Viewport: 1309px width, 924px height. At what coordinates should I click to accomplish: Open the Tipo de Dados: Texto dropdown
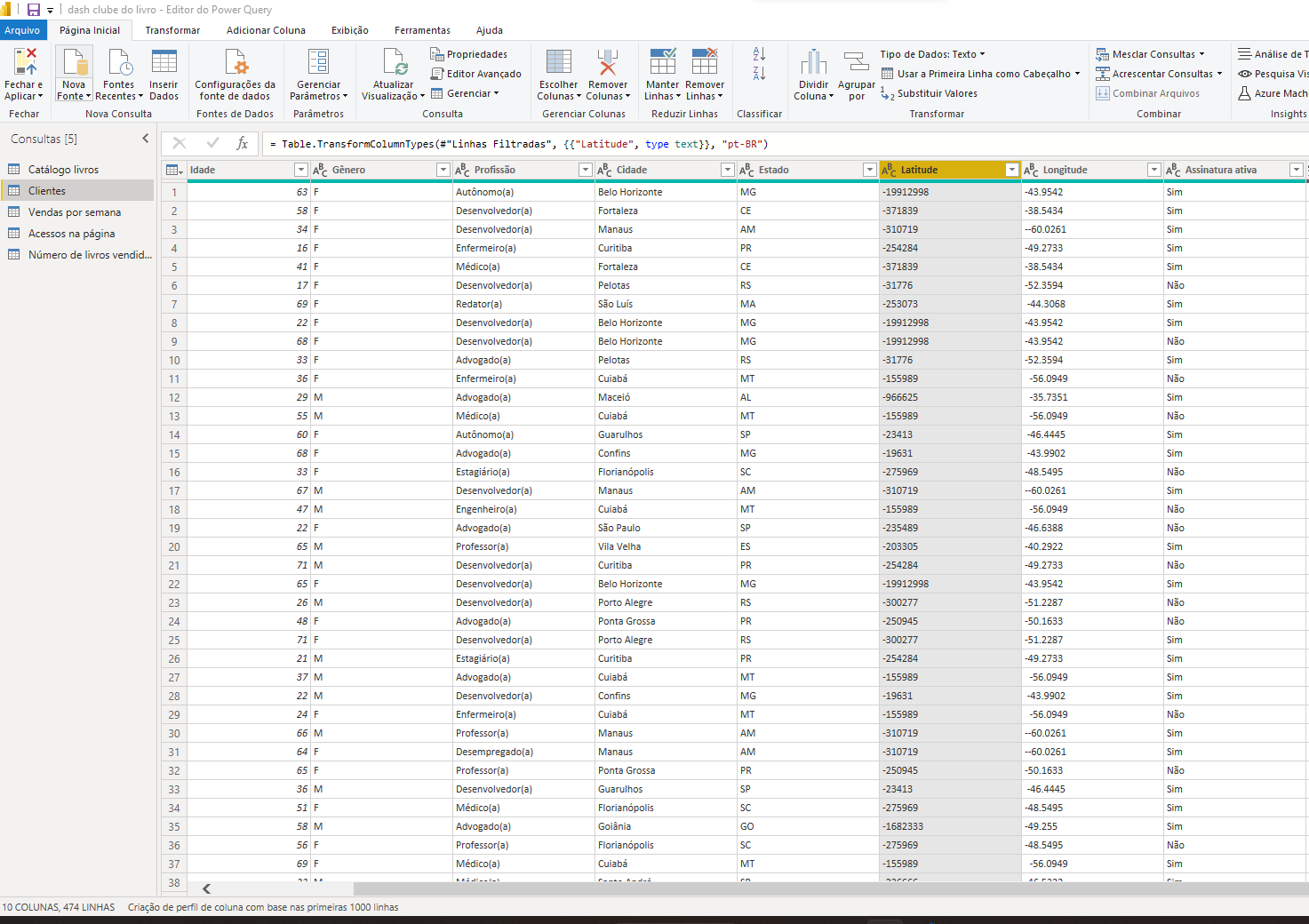coord(933,54)
